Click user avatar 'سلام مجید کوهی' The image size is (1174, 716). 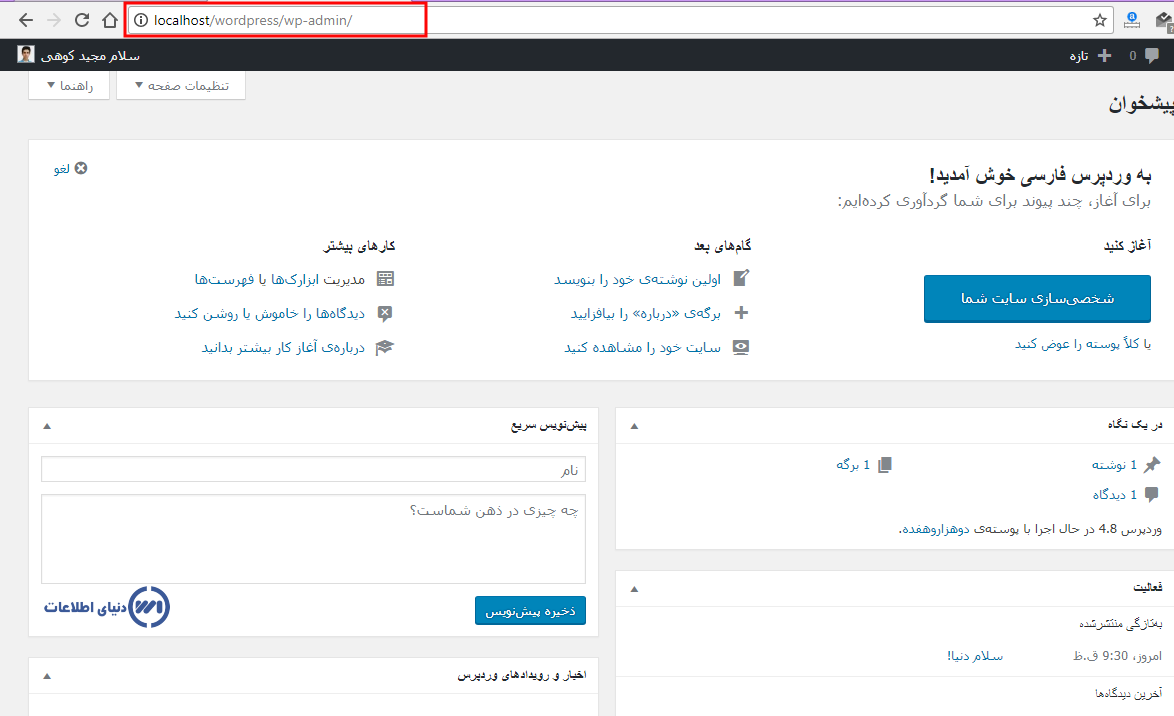26,55
